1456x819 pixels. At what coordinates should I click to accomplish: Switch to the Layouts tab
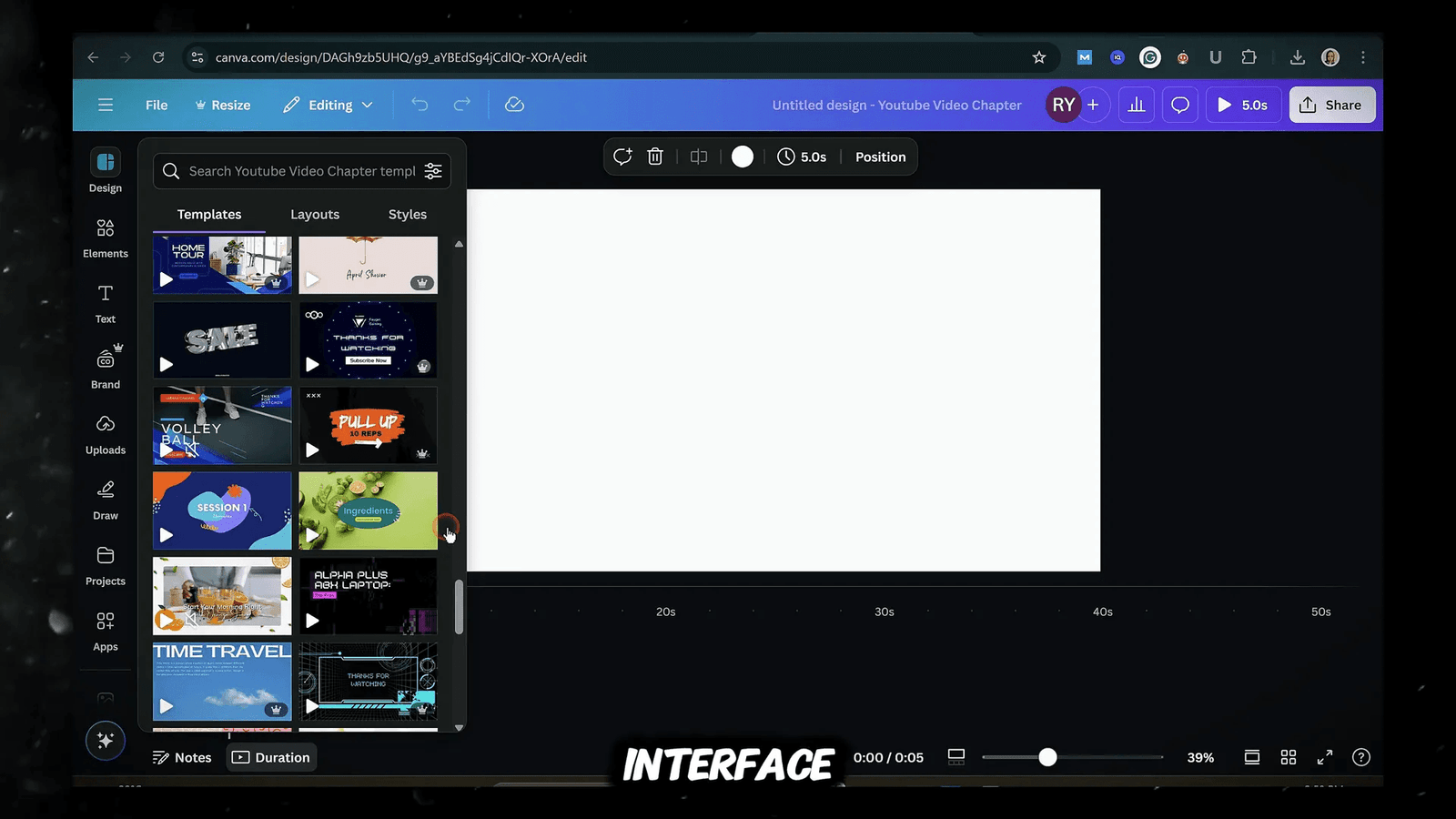(315, 214)
